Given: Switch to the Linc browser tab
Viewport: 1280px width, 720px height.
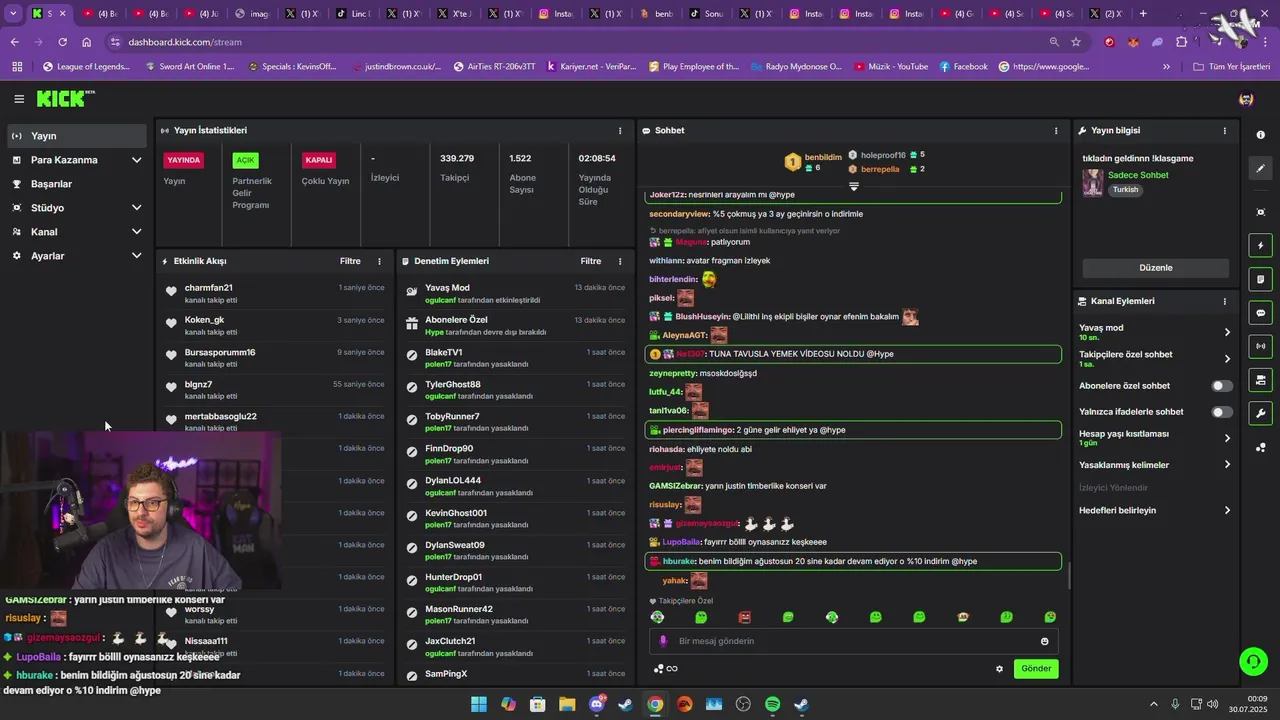Looking at the screenshot, I should pyautogui.click(x=353, y=14).
